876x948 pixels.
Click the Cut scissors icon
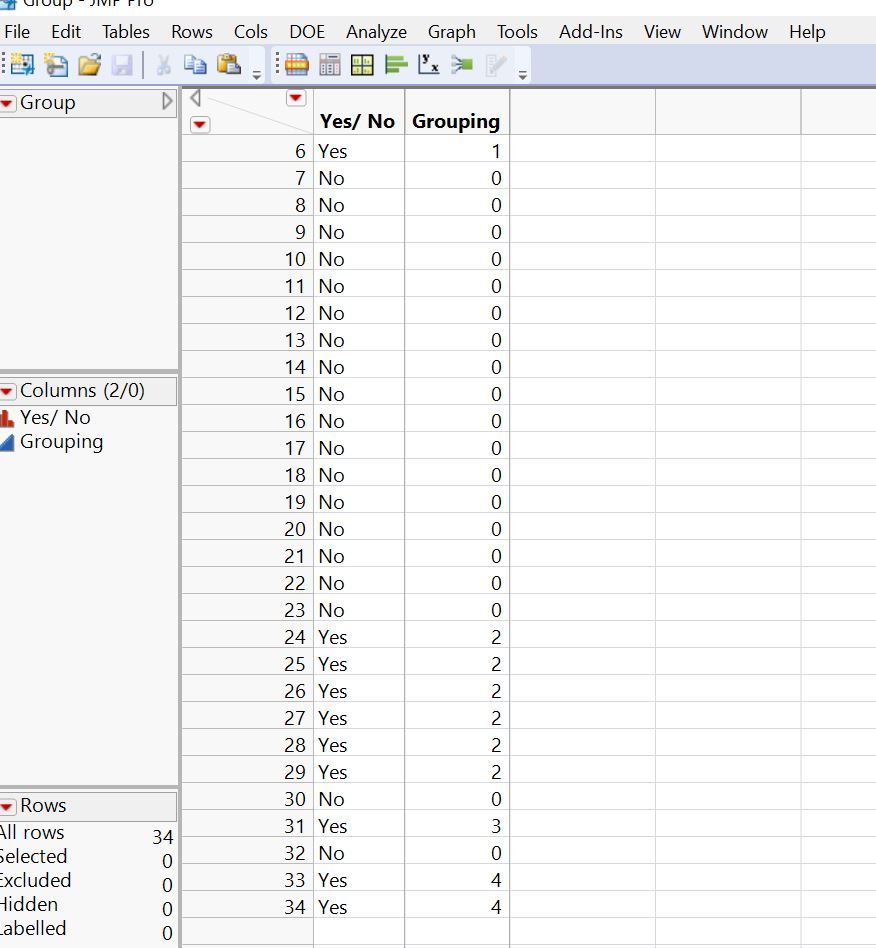click(x=163, y=64)
